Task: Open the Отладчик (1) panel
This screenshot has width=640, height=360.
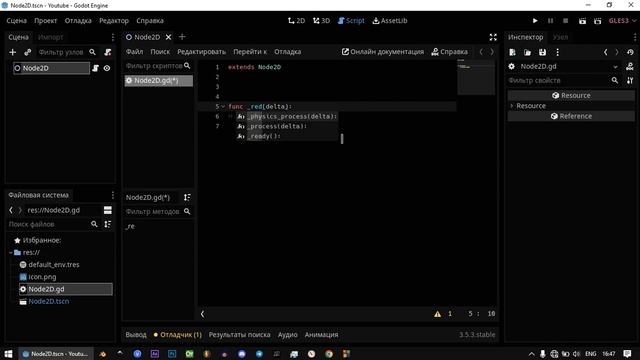Action: click(178, 335)
